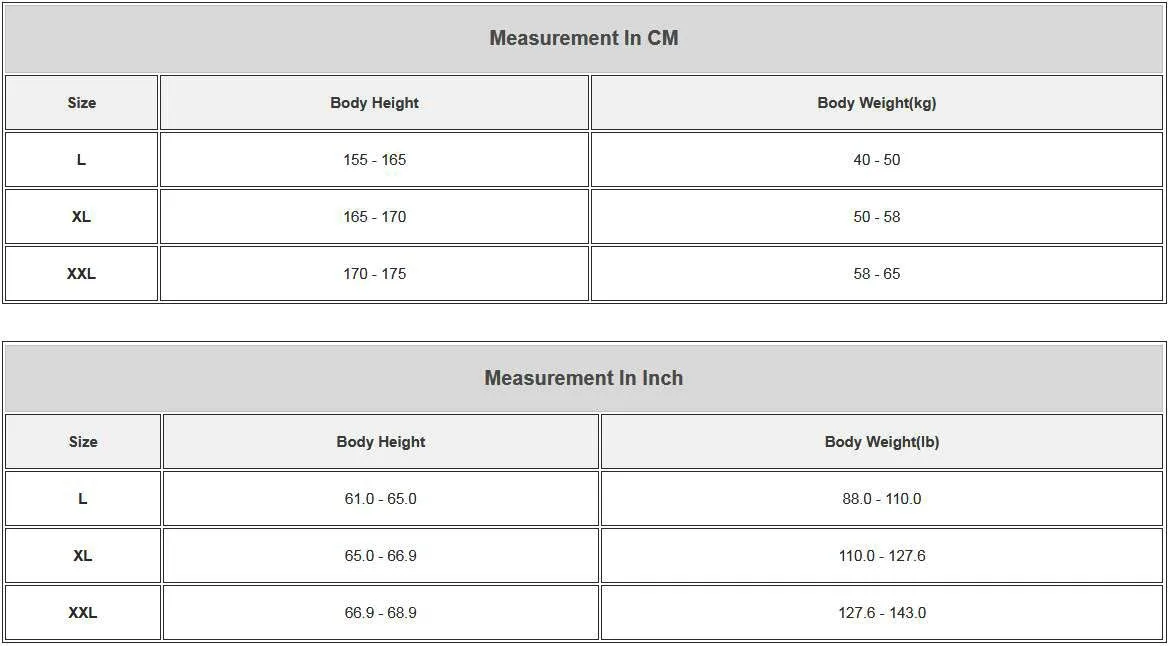Click the 58 - 65 weight cell
The width and height of the screenshot is (1168, 646).
(877, 273)
